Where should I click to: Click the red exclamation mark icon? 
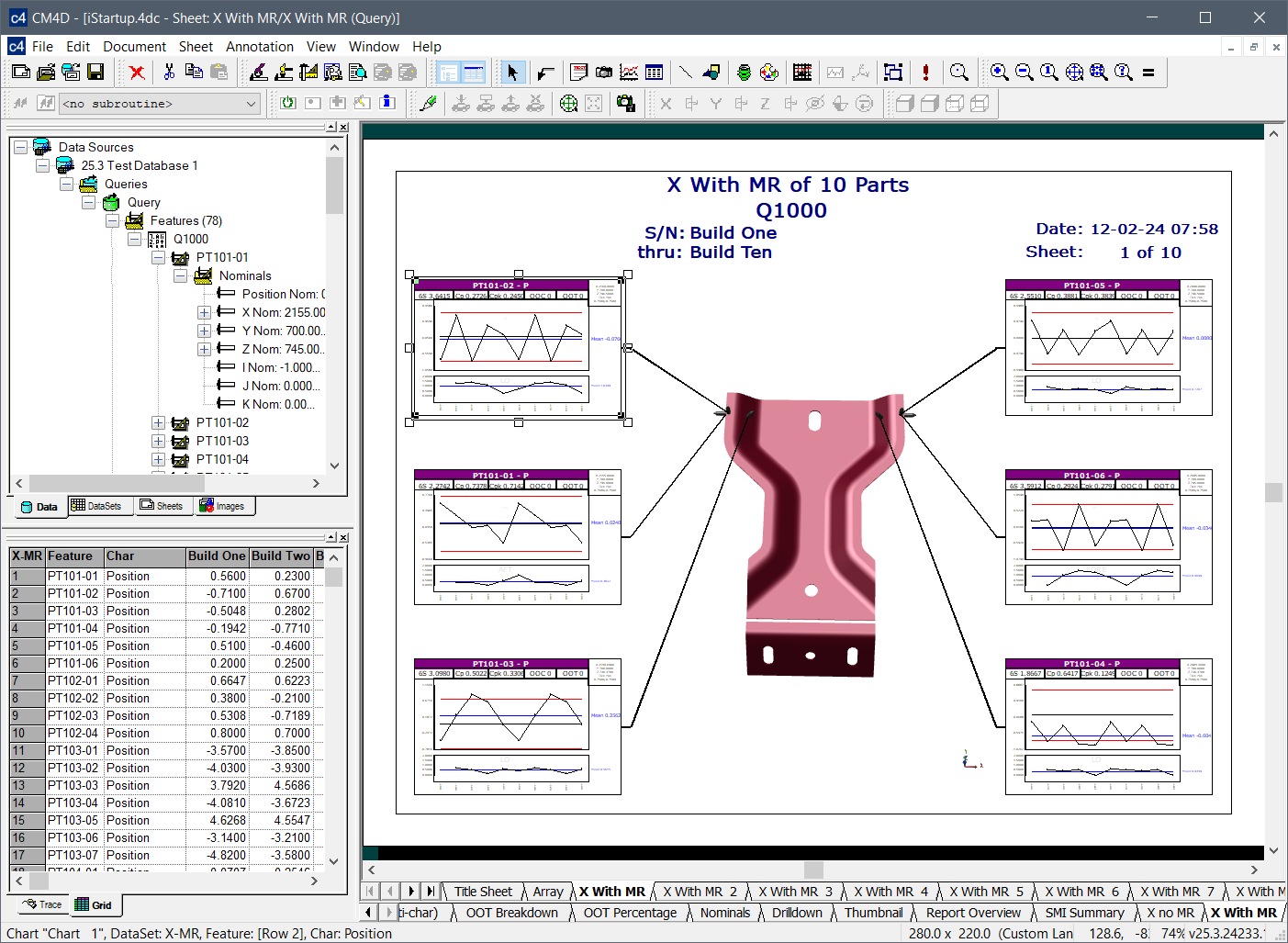pyautogui.click(x=925, y=72)
